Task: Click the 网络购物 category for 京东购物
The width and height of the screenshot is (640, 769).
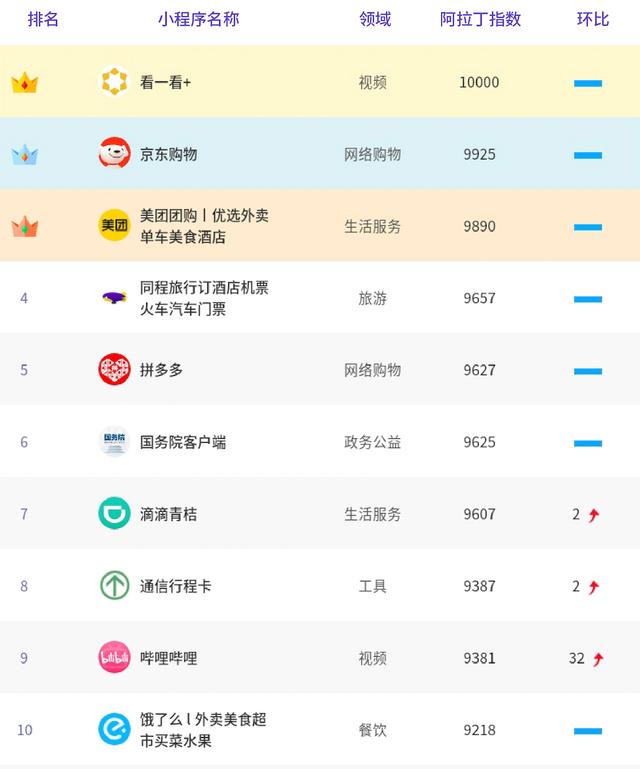Action: [x=372, y=154]
